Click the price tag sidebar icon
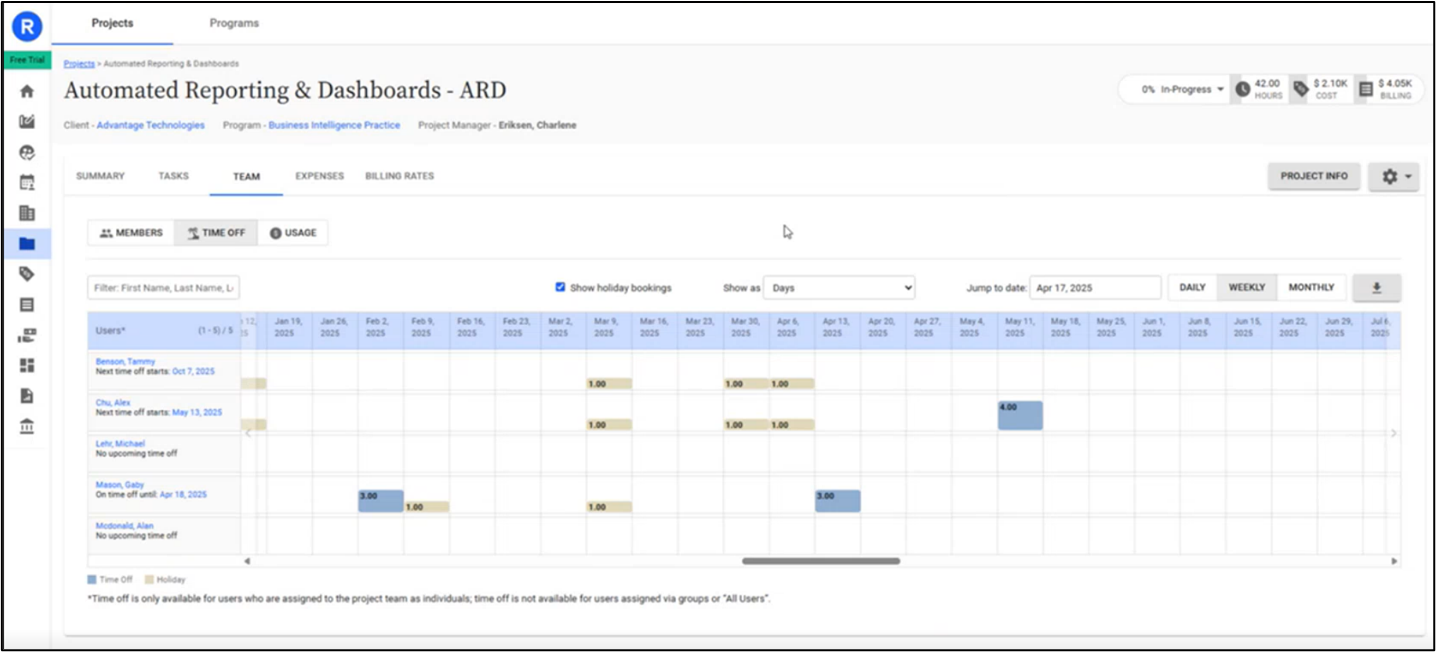1436x652 pixels. 27,274
